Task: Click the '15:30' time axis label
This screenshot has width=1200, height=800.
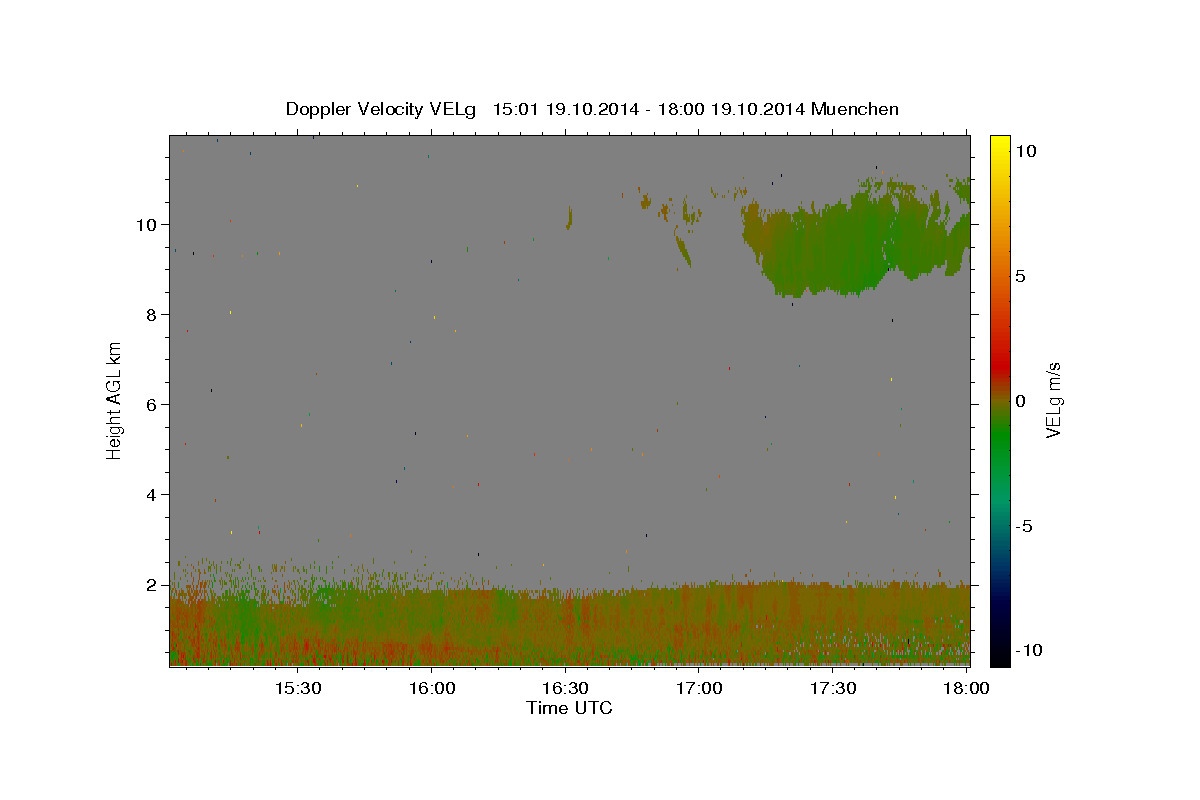Action: [298, 688]
